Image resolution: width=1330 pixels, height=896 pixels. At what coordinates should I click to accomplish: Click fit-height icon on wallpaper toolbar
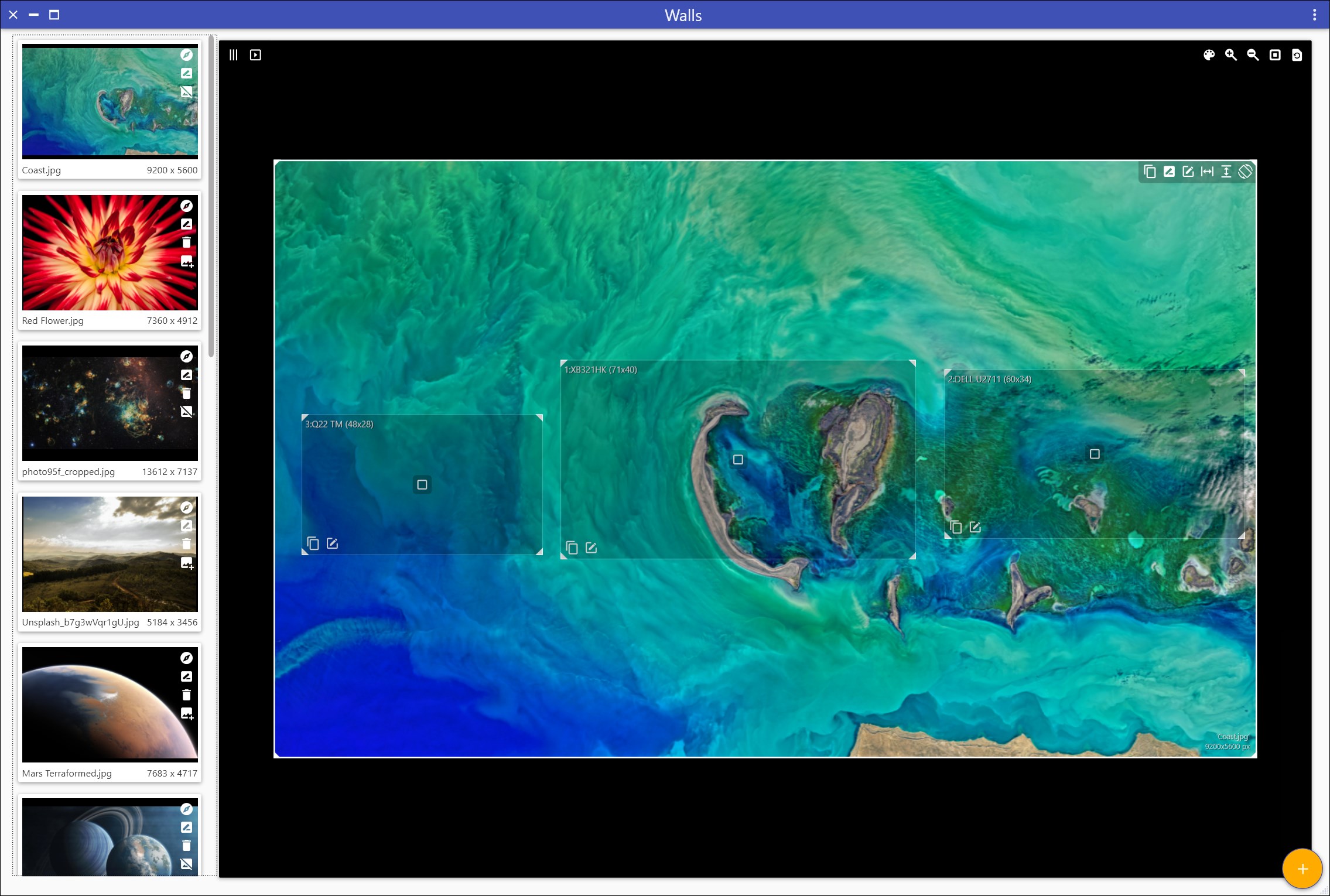1226,172
